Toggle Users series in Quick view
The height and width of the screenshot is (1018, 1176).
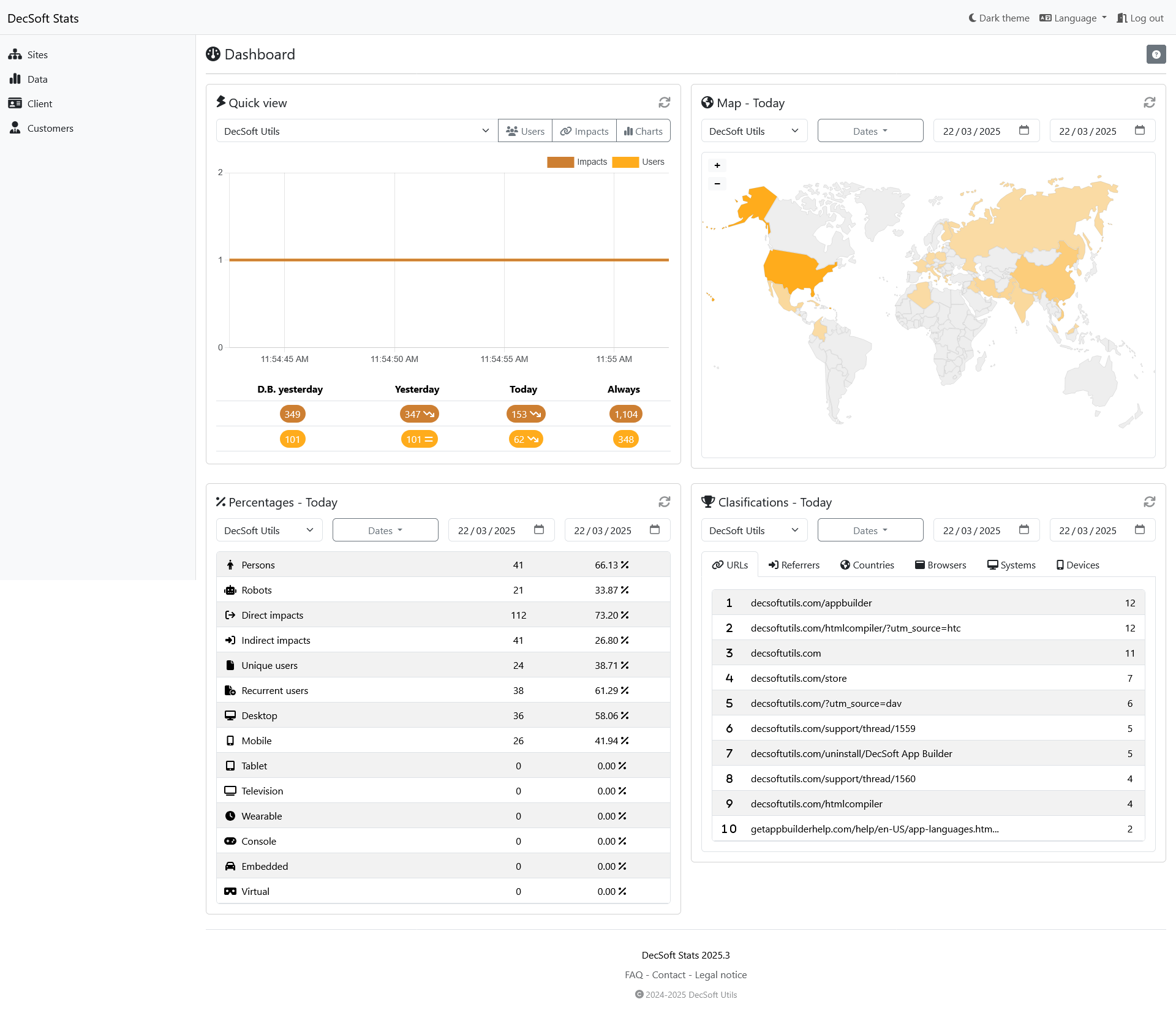tap(525, 131)
